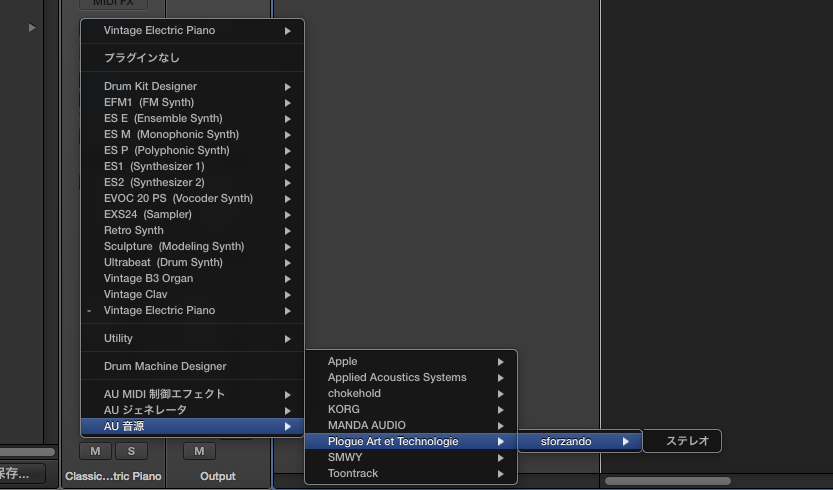Select ES P (Polyphonic Synth)
Screen dimensions: 833x490
(x=192, y=150)
